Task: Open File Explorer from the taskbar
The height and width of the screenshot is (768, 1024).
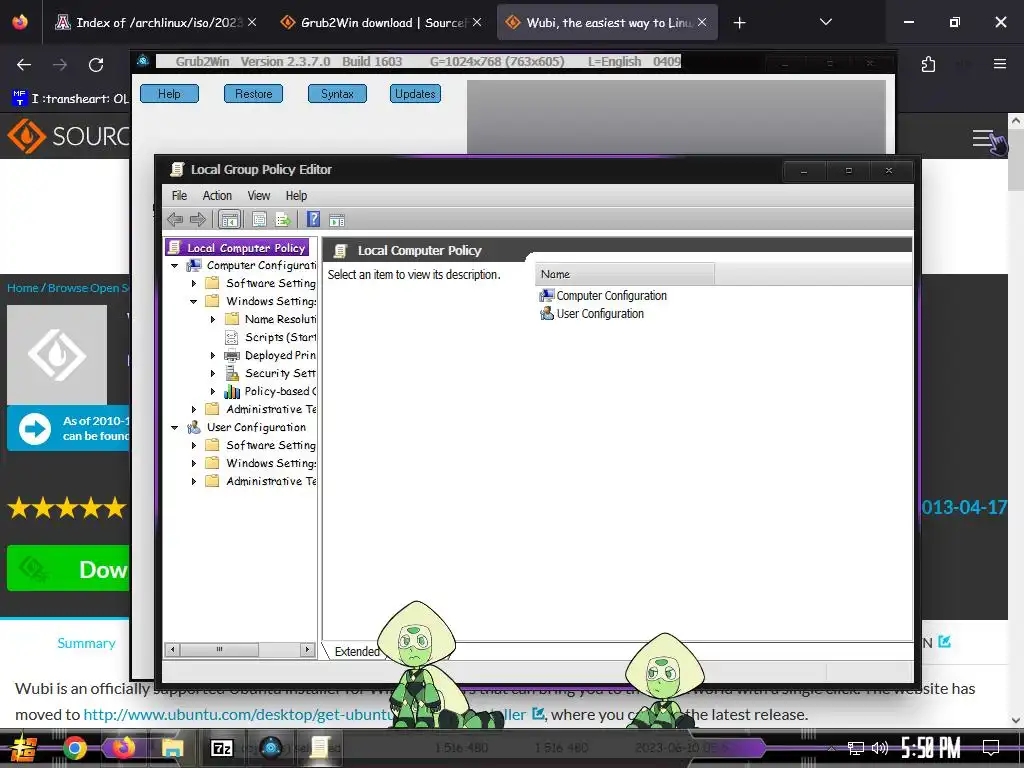Action: 172,748
